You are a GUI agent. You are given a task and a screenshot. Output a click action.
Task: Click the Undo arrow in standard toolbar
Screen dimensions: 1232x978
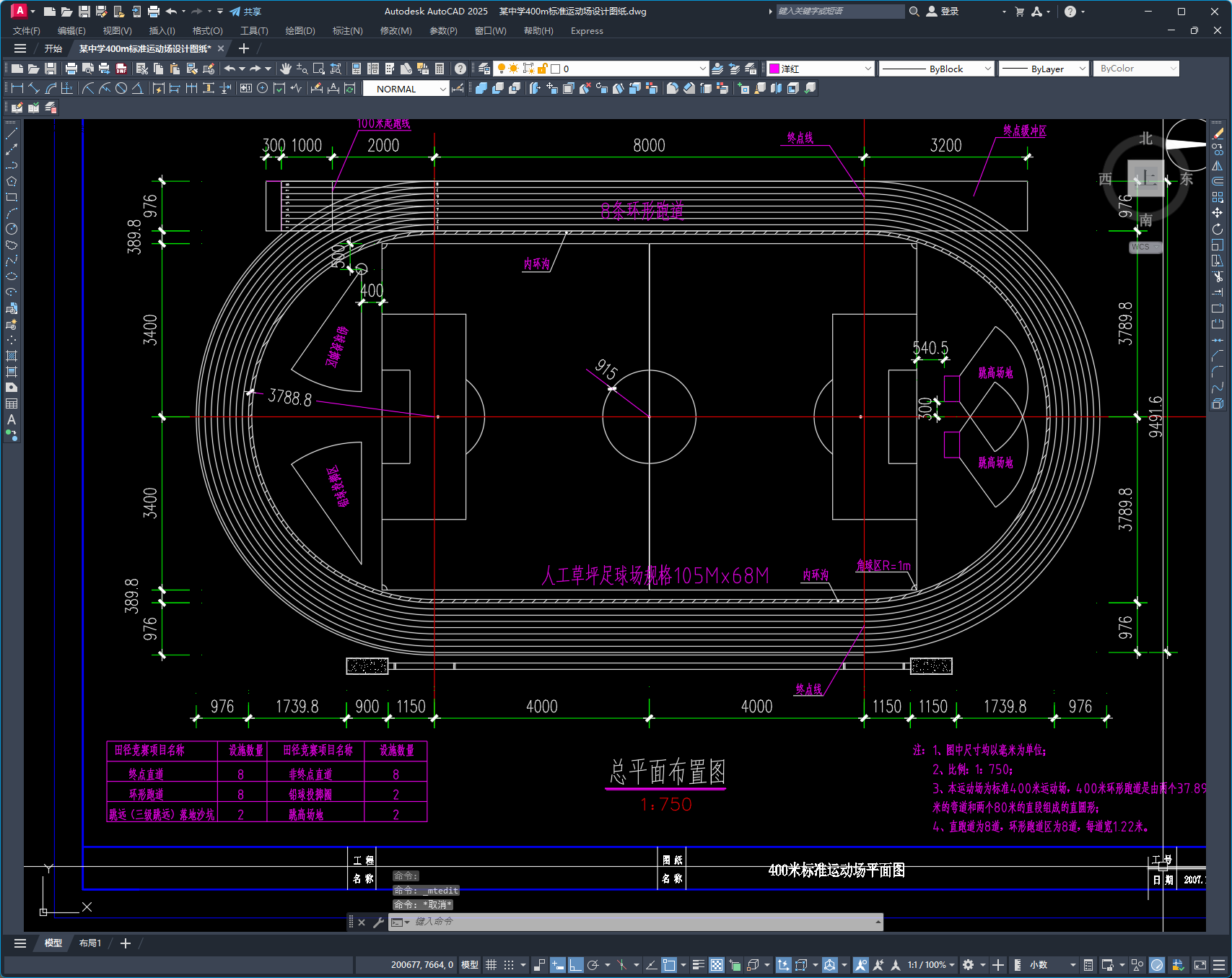coord(230,69)
